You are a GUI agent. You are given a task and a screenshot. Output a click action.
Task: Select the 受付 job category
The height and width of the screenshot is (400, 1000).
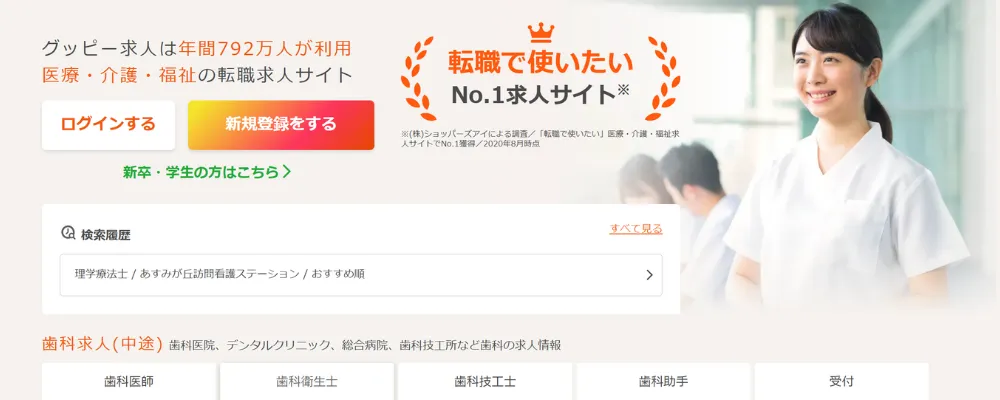[x=842, y=381]
